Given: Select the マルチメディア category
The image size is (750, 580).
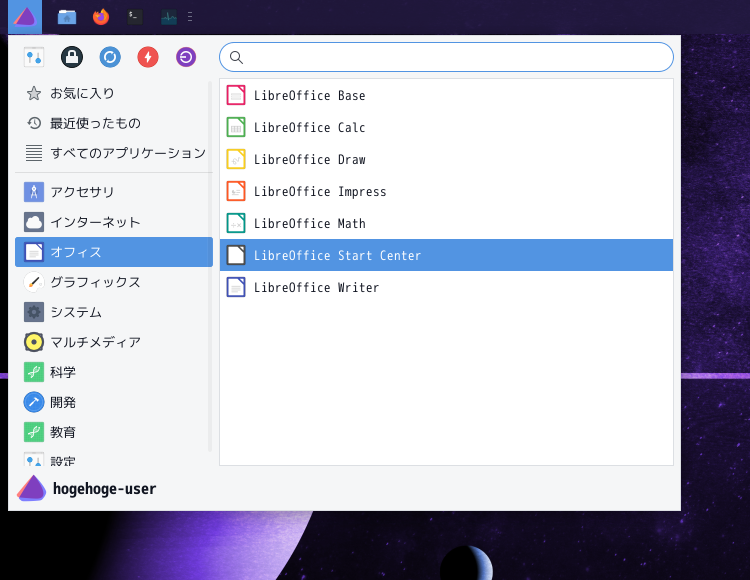Looking at the screenshot, I should point(114,342).
